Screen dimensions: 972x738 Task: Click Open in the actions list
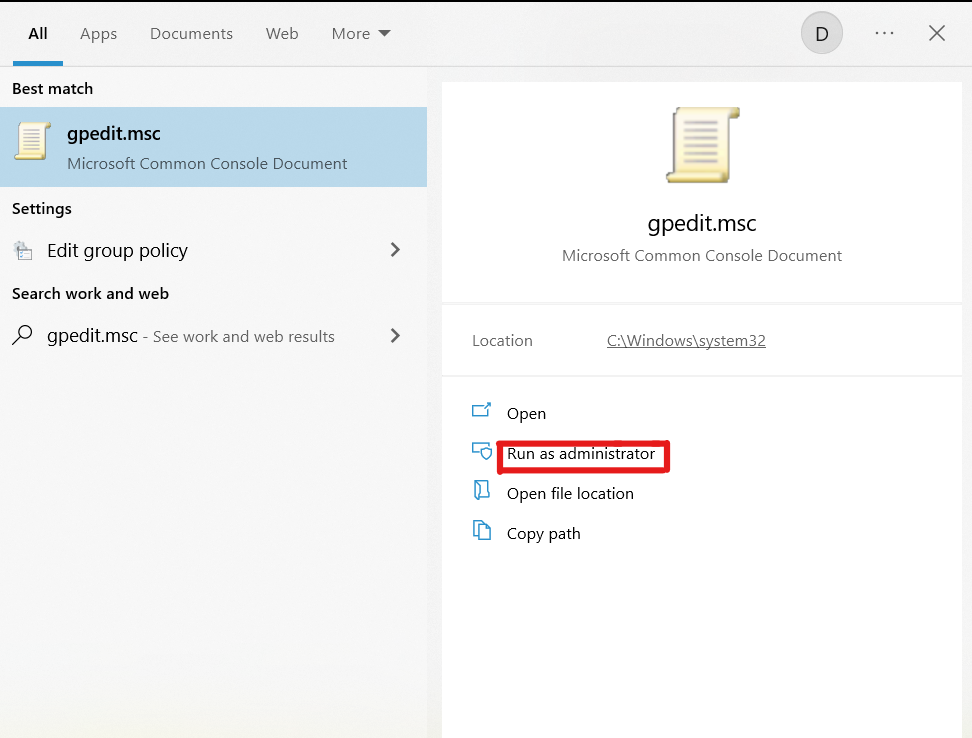coord(526,413)
